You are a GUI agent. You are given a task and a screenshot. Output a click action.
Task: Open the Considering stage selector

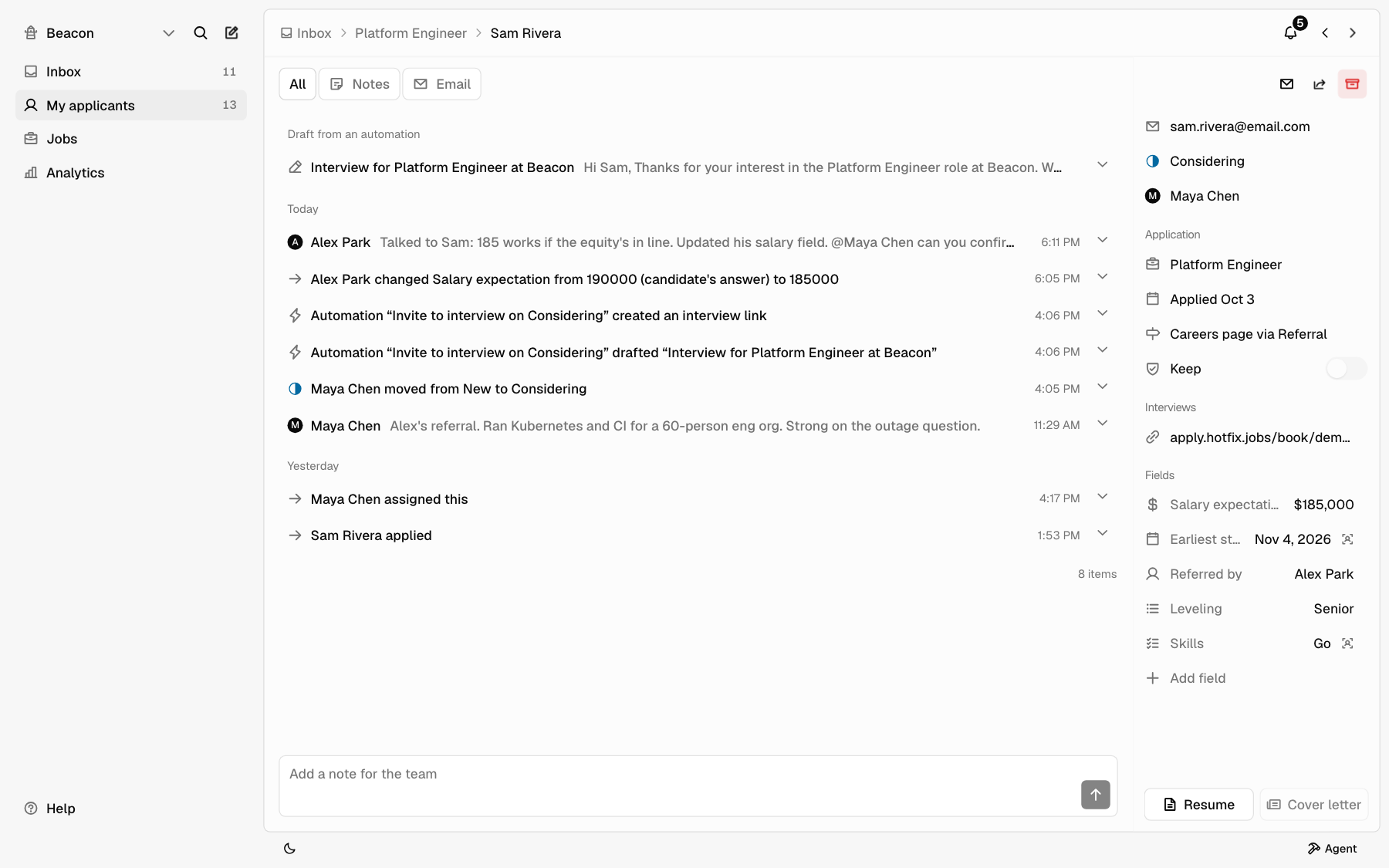click(x=1207, y=161)
